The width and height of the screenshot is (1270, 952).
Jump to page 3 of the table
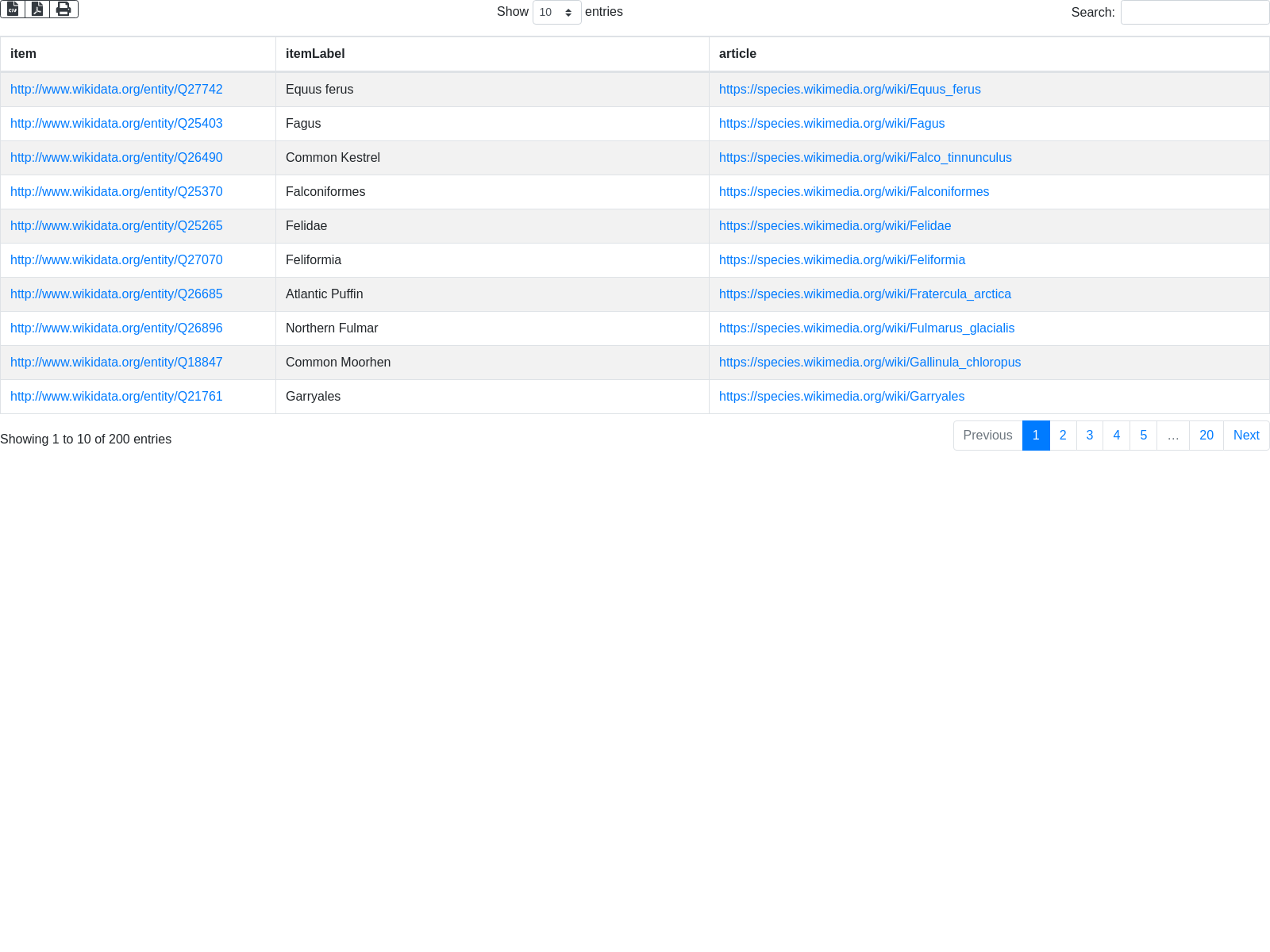pos(1090,436)
